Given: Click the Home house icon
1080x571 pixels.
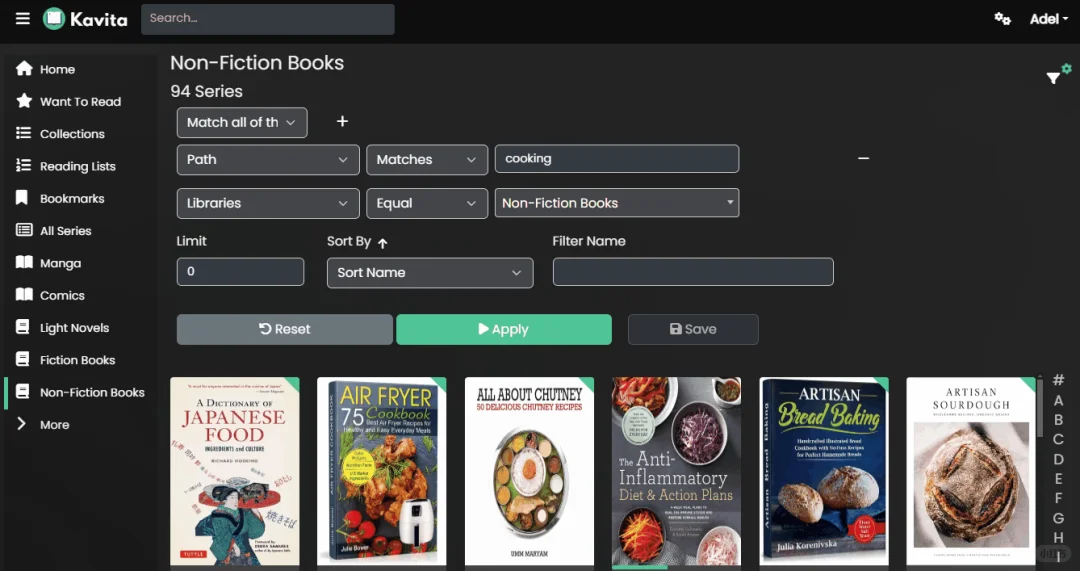Looking at the screenshot, I should pos(24,68).
